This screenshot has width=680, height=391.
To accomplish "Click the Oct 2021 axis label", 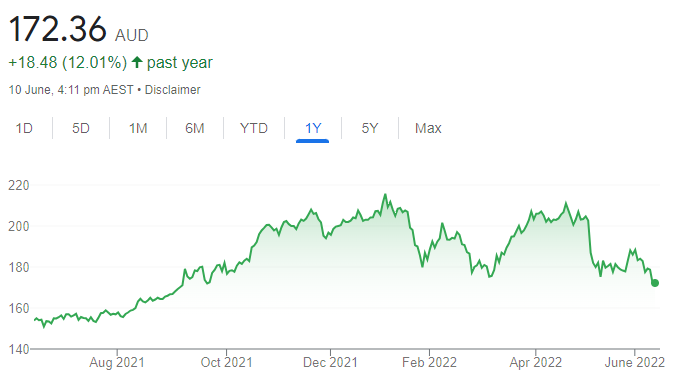I will [x=226, y=362].
